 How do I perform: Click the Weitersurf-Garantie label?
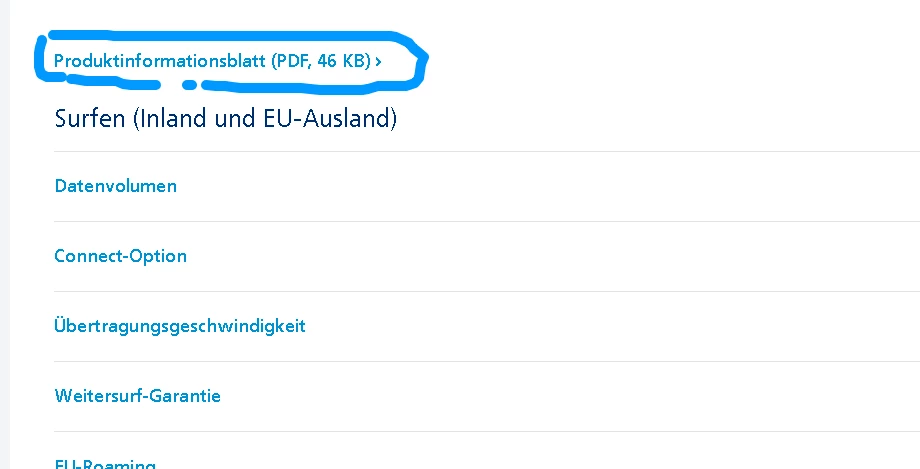(x=137, y=396)
